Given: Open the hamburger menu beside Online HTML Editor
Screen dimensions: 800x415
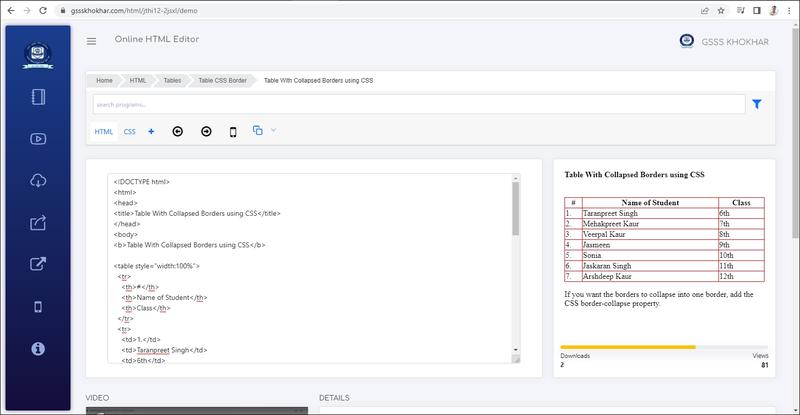Looking at the screenshot, I should pyautogui.click(x=92, y=41).
